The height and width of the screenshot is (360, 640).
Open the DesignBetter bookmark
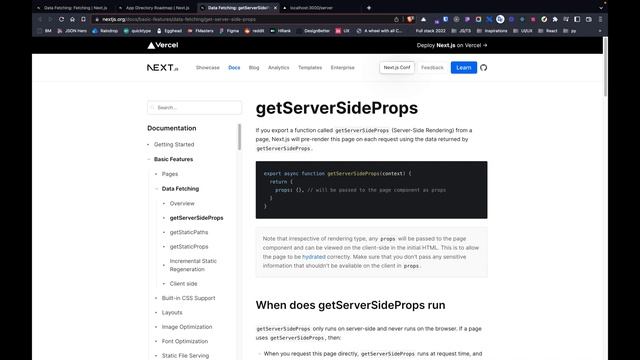click(313, 31)
